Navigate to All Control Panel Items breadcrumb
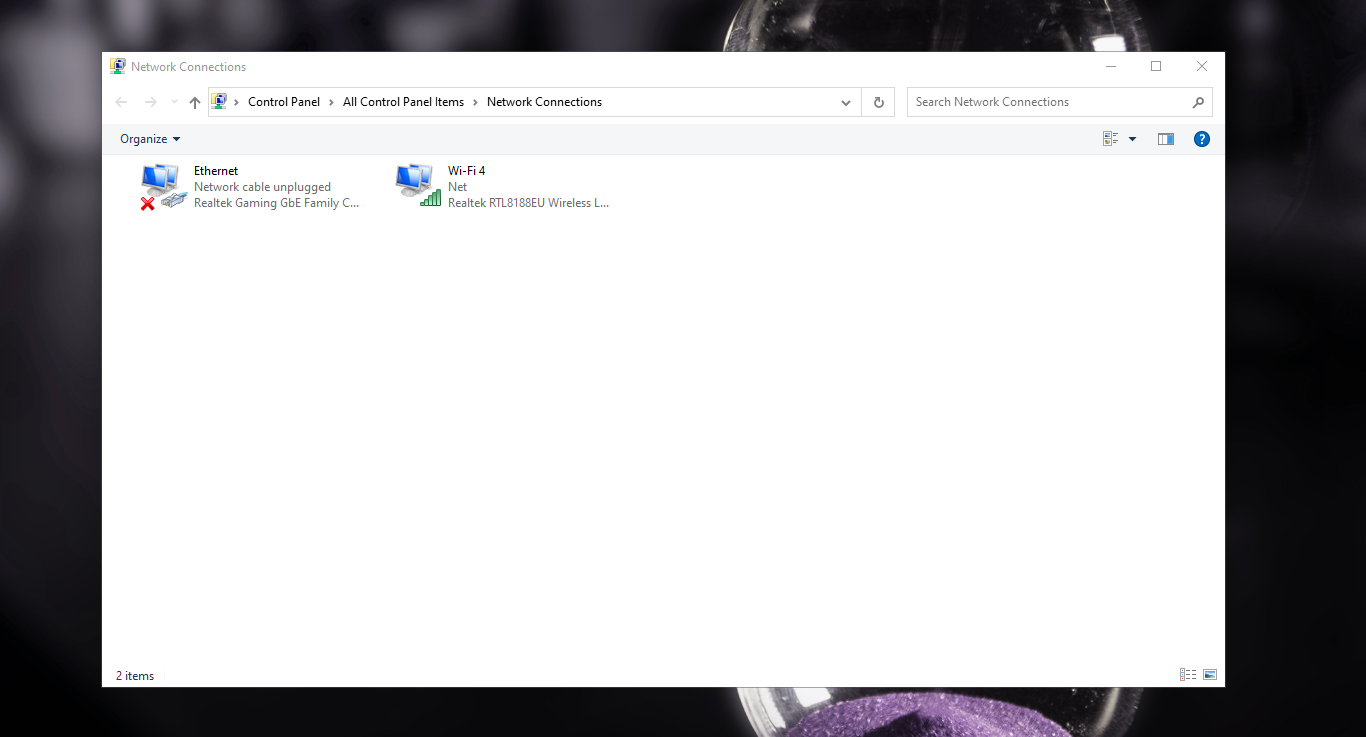Image resolution: width=1366 pixels, height=737 pixels. click(x=403, y=102)
